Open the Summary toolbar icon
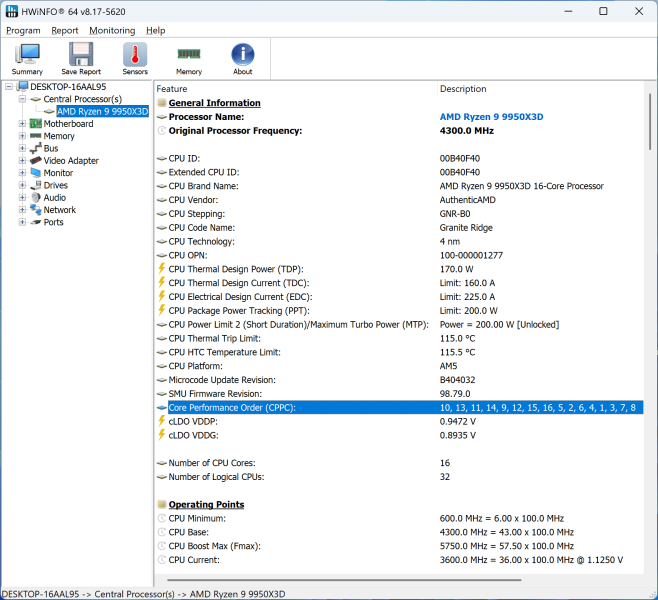 click(x=27, y=59)
